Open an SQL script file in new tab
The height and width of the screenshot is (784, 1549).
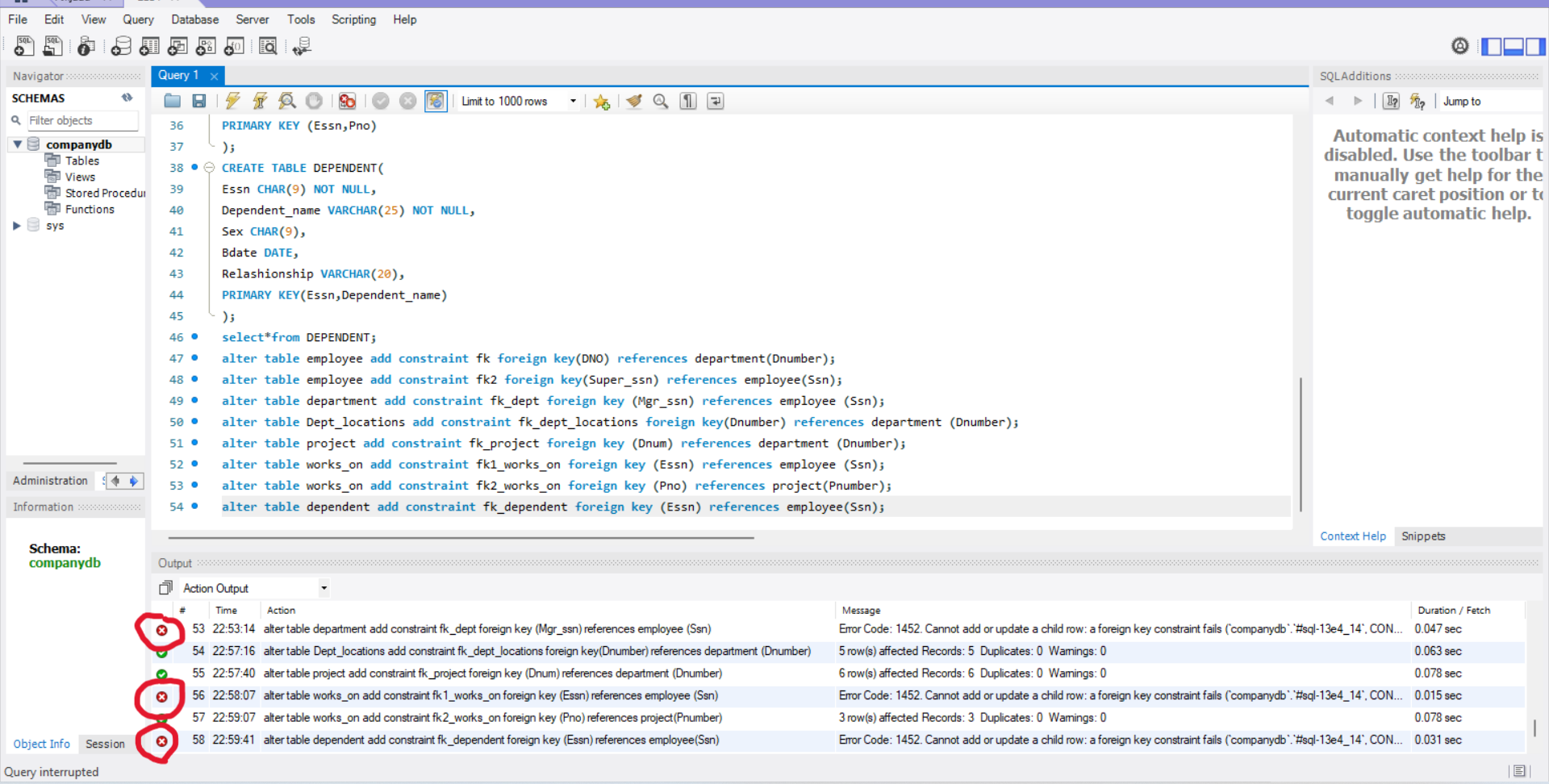coord(52,47)
